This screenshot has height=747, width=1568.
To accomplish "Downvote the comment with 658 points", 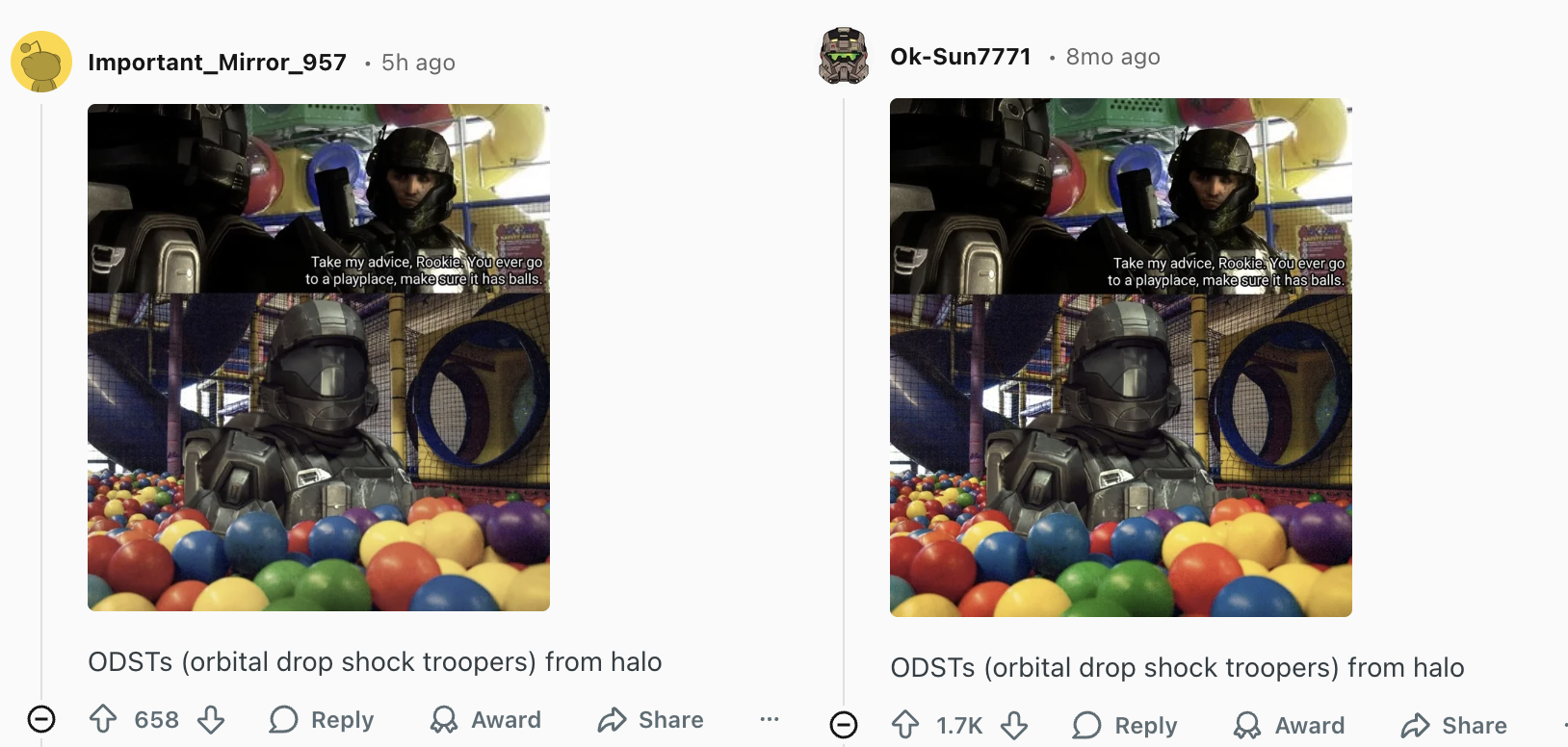I will coord(211,719).
